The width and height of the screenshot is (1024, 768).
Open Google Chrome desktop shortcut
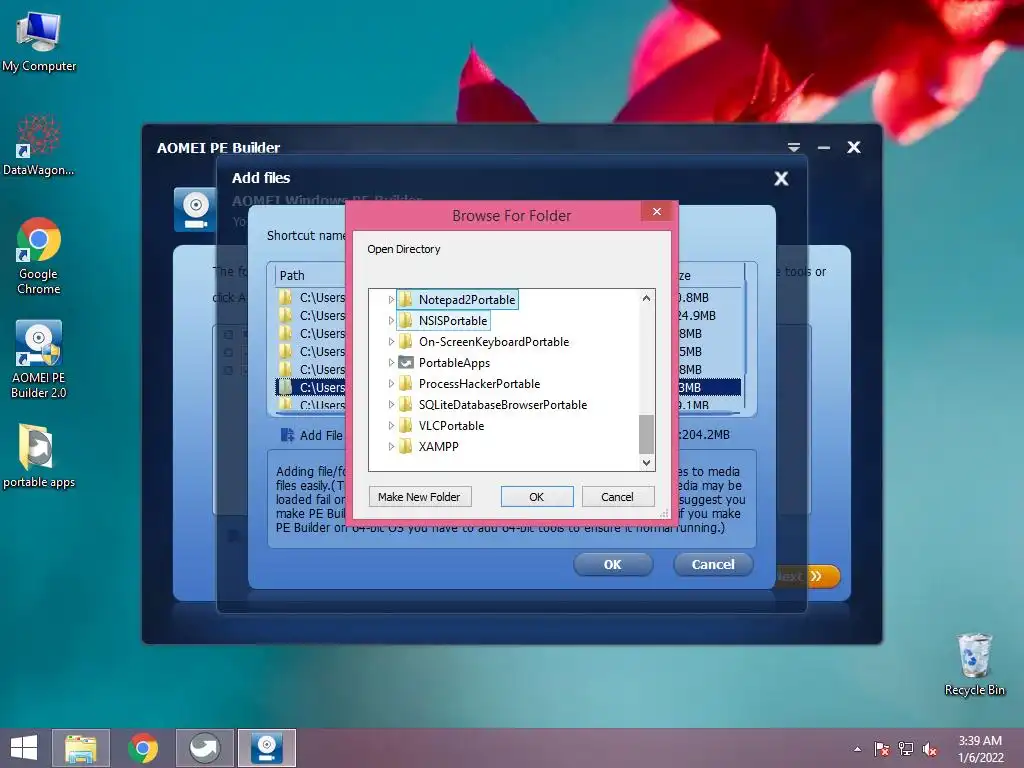click(x=39, y=256)
